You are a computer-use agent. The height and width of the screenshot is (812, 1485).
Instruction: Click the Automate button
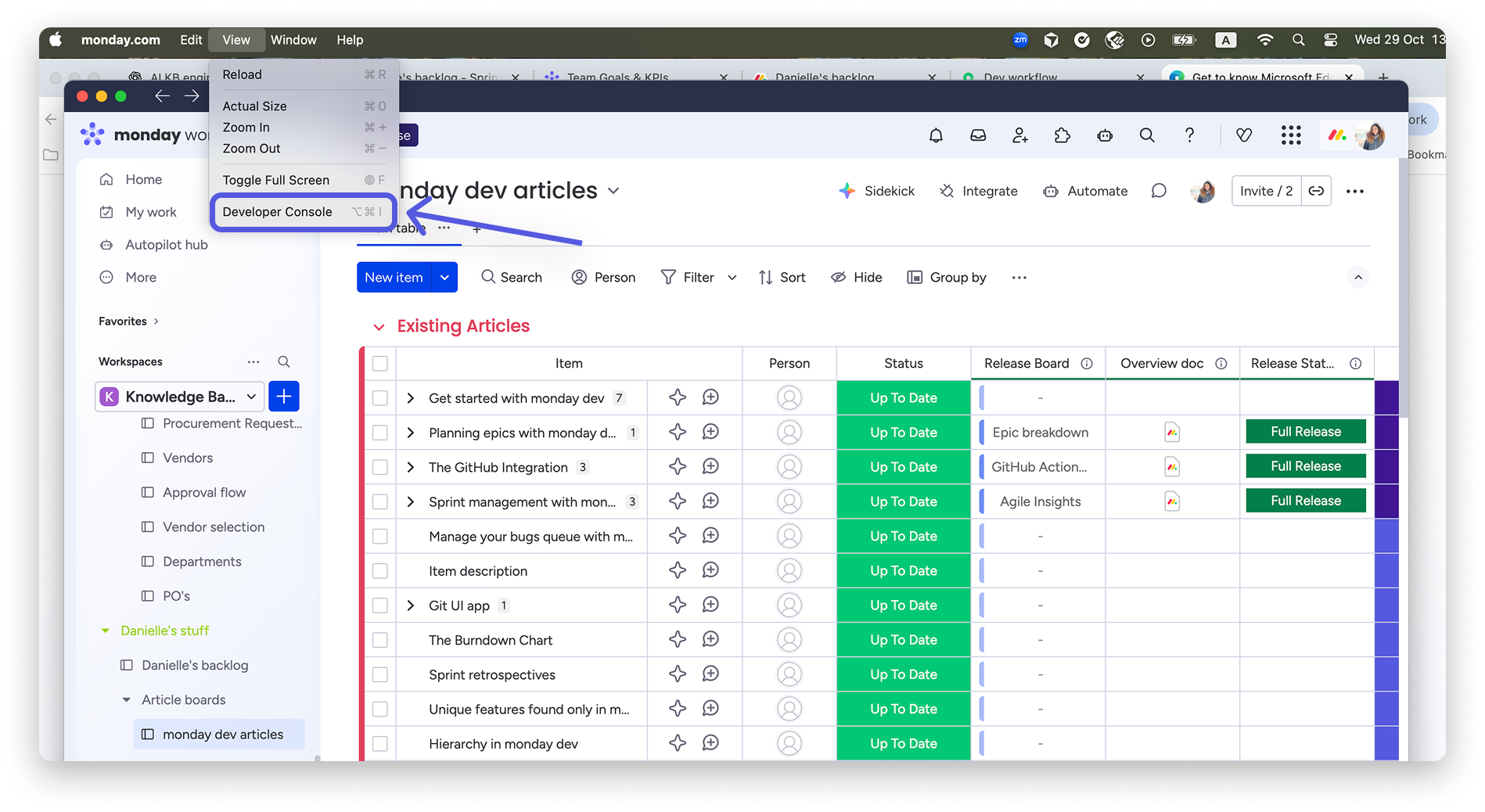pos(1085,191)
